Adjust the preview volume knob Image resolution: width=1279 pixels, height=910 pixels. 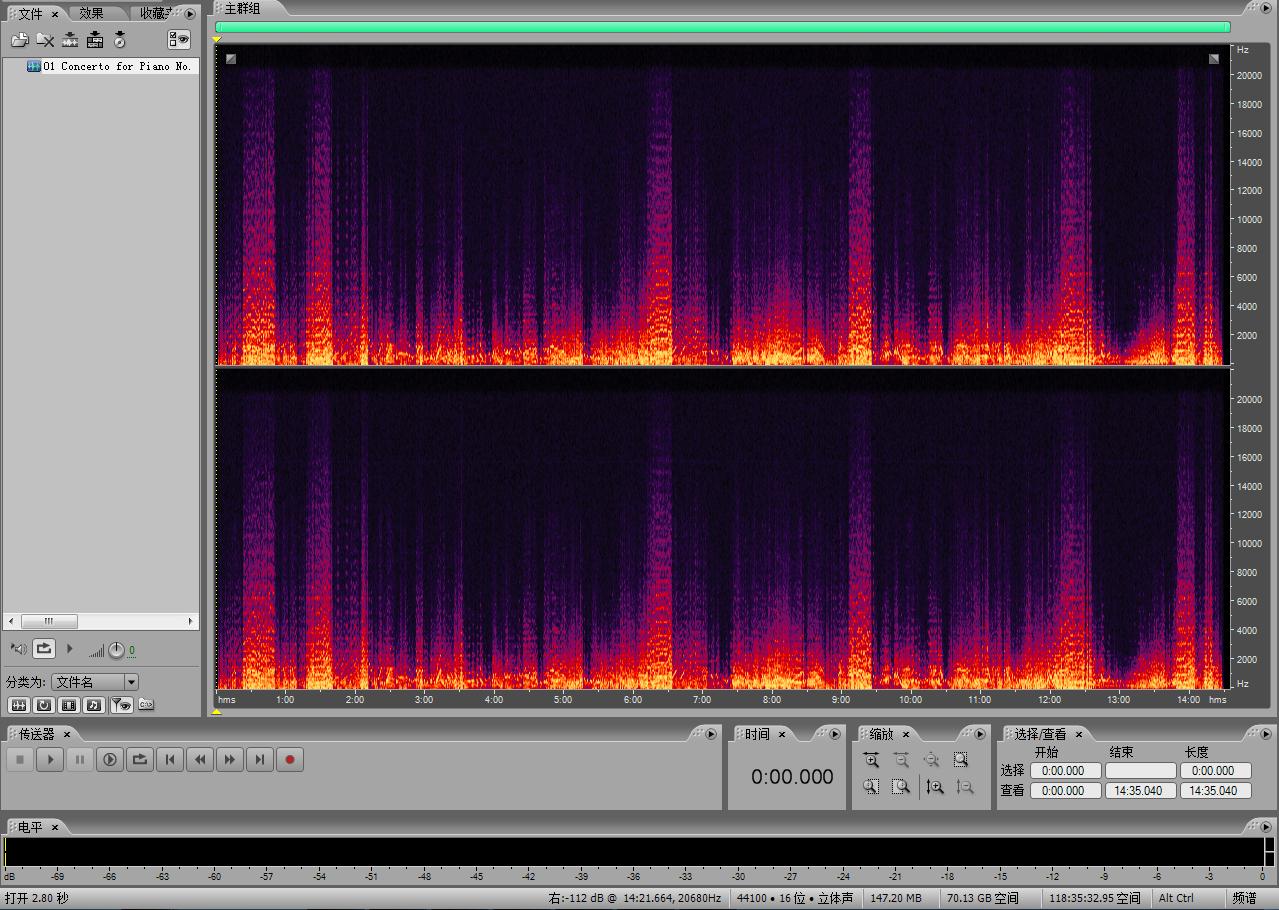pyautogui.click(x=116, y=650)
